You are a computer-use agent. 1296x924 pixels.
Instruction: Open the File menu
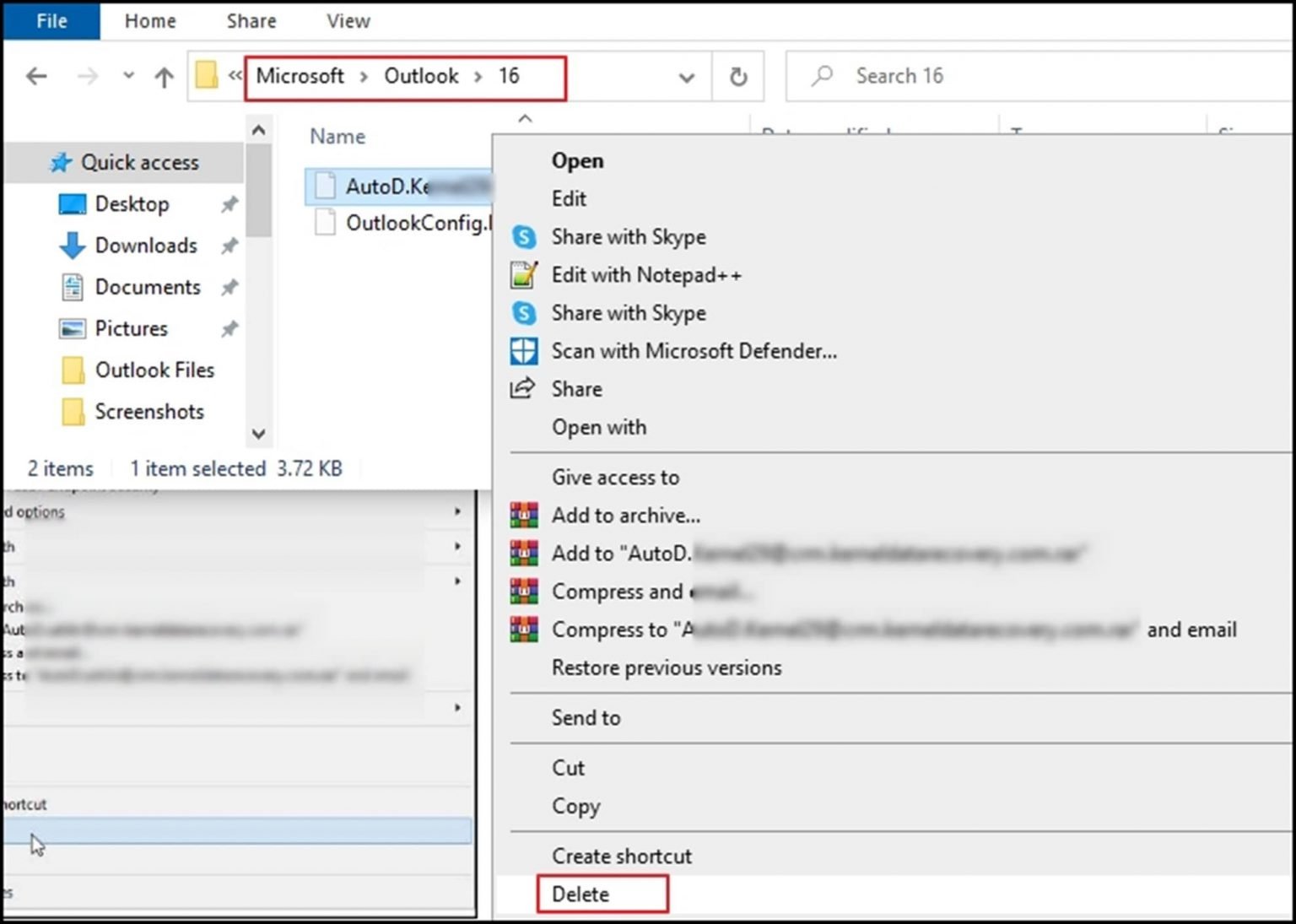point(51,21)
